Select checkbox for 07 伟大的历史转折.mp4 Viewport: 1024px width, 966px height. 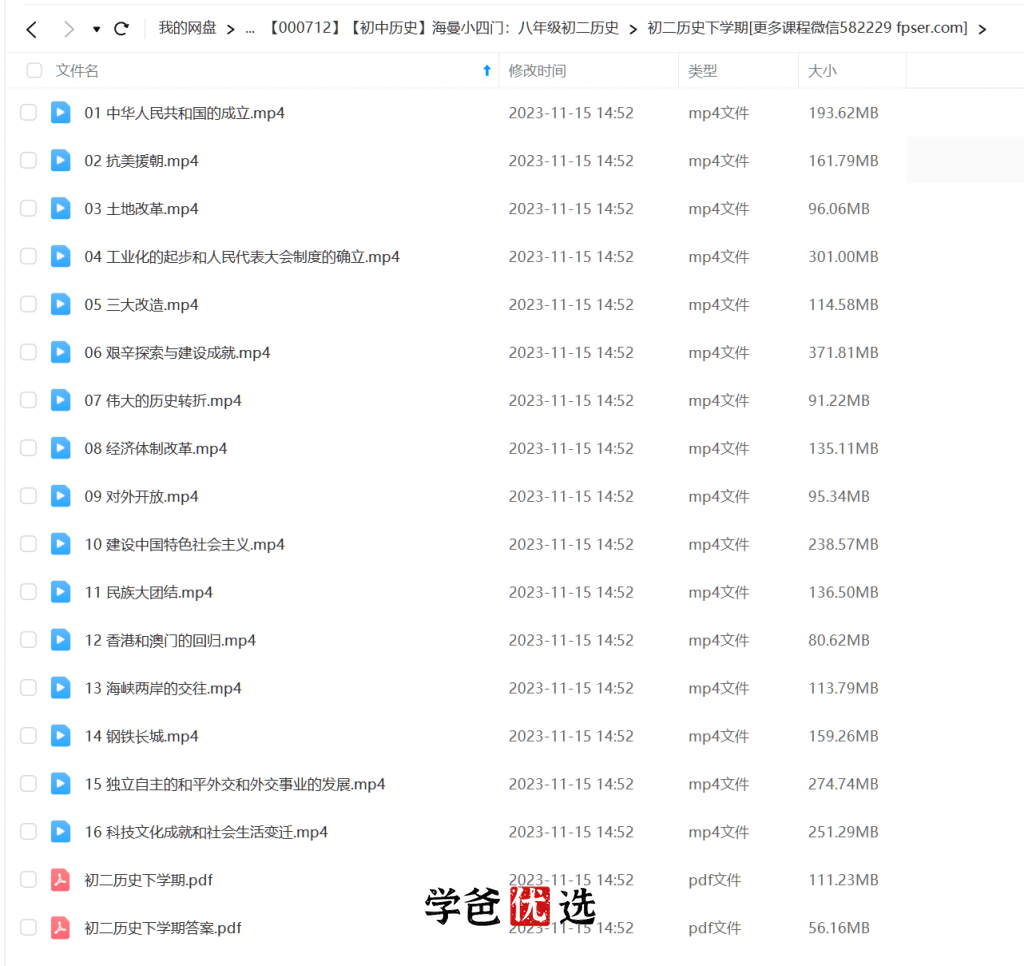pyautogui.click(x=28, y=400)
